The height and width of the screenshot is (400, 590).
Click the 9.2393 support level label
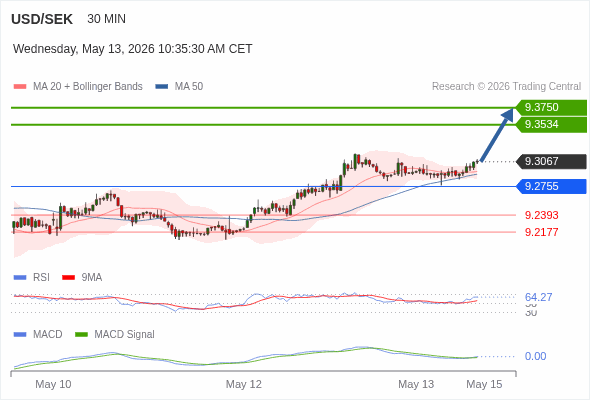tap(541, 215)
